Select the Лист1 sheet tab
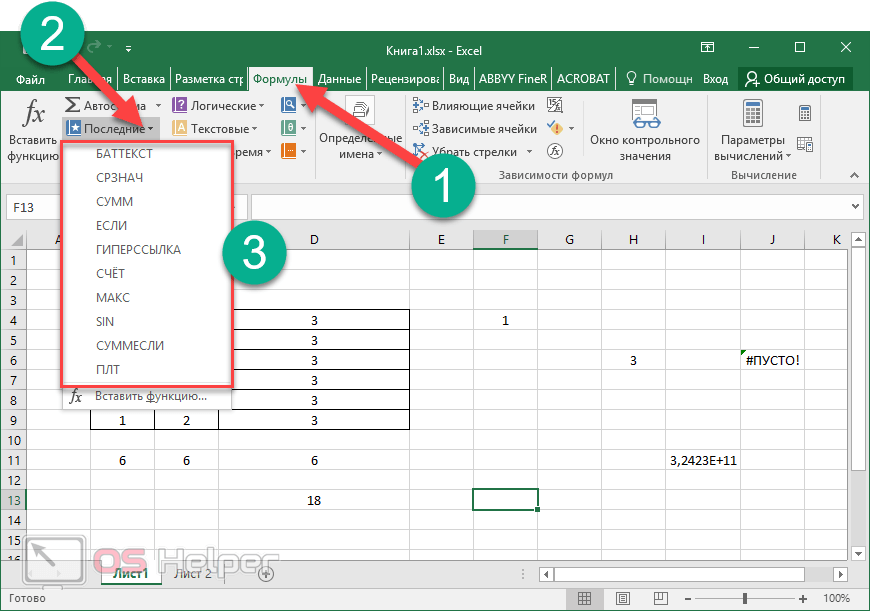The width and height of the screenshot is (870, 611). [x=131, y=574]
